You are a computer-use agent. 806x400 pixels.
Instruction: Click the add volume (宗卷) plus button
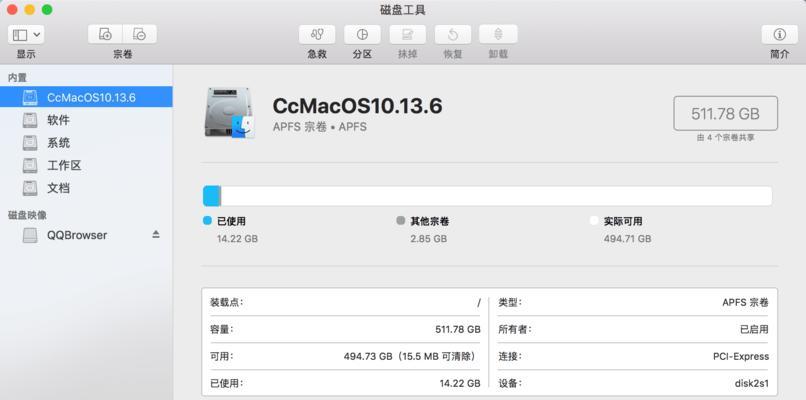tap(105, 34)
